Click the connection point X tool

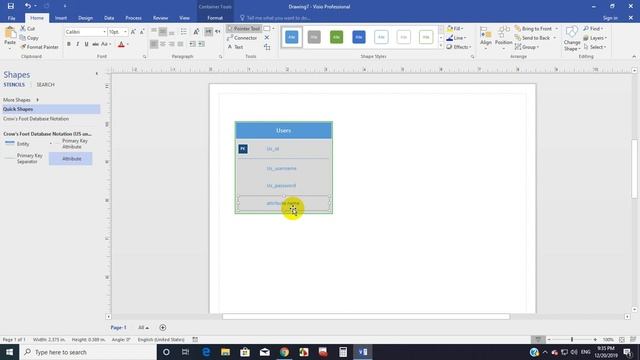pos(267,38)
